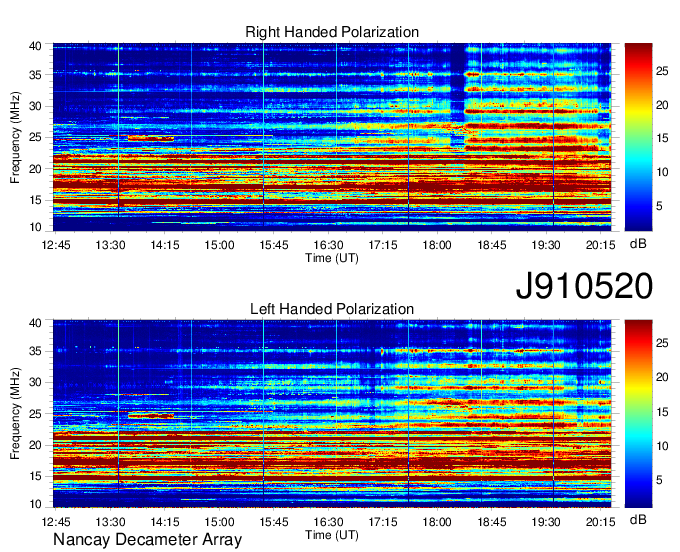Viewport: 680px width, 552px height.
Task: Click 18:45 tick on Right Handed plot
Action: (x=492, y=245)
